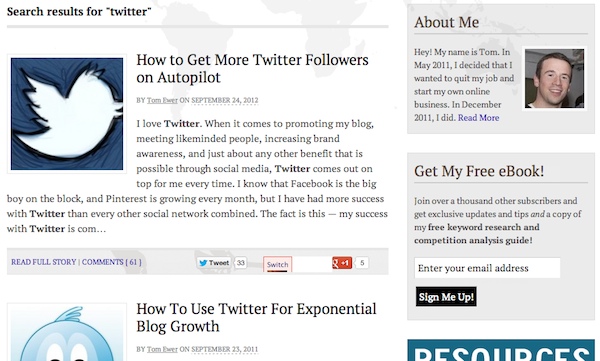The height and width of the screenshot is (361, 600).
Task: Focus the "Enter your email address" field
Action: pyautogui.click(x=487, y=268)
